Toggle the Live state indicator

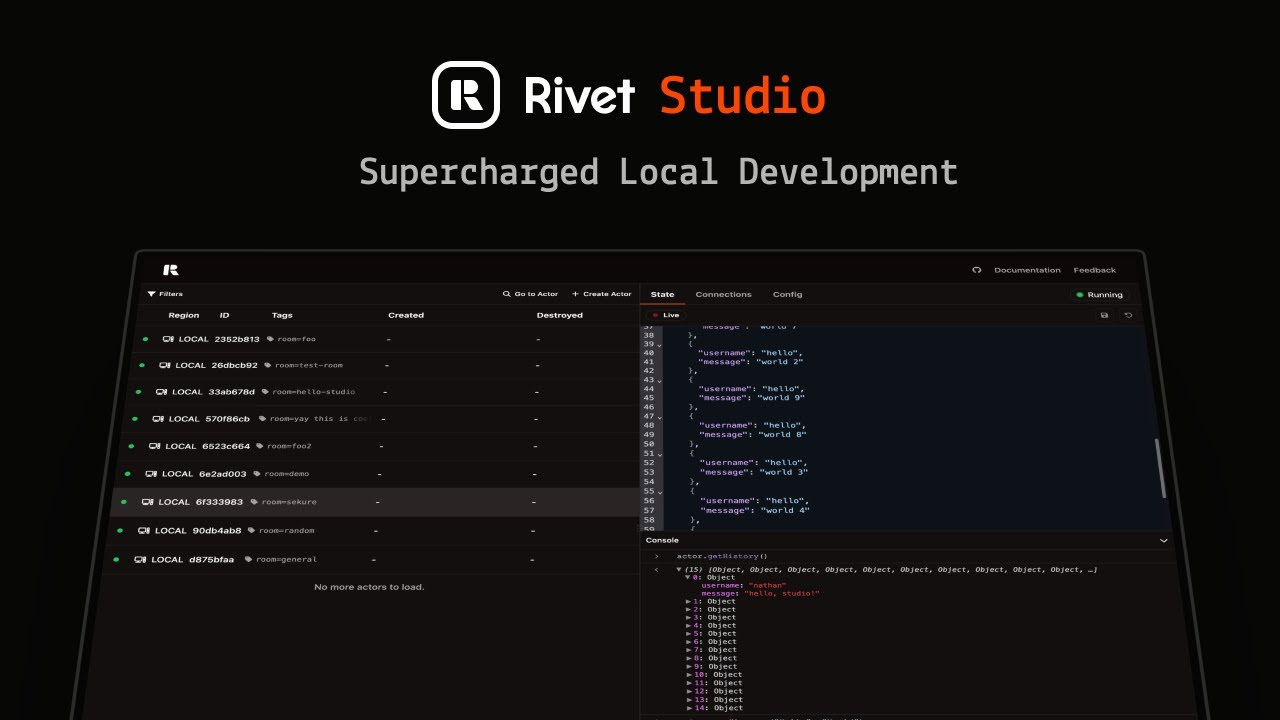666,315
